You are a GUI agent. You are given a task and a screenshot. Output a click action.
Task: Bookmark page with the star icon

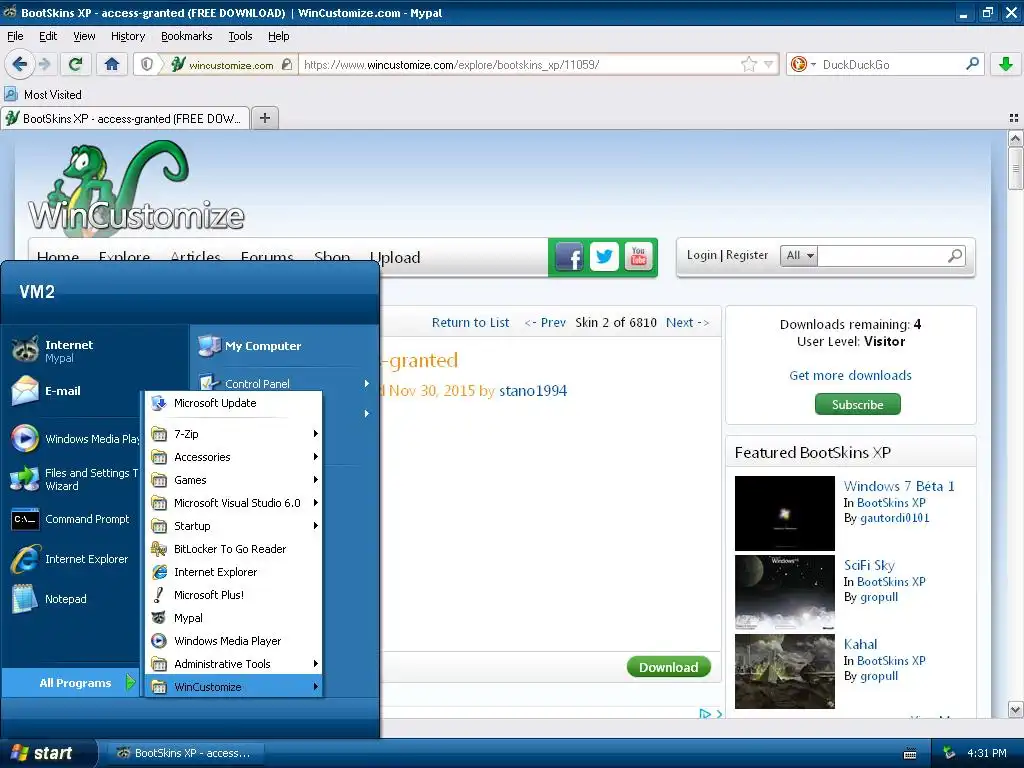[x=748, y=64]
